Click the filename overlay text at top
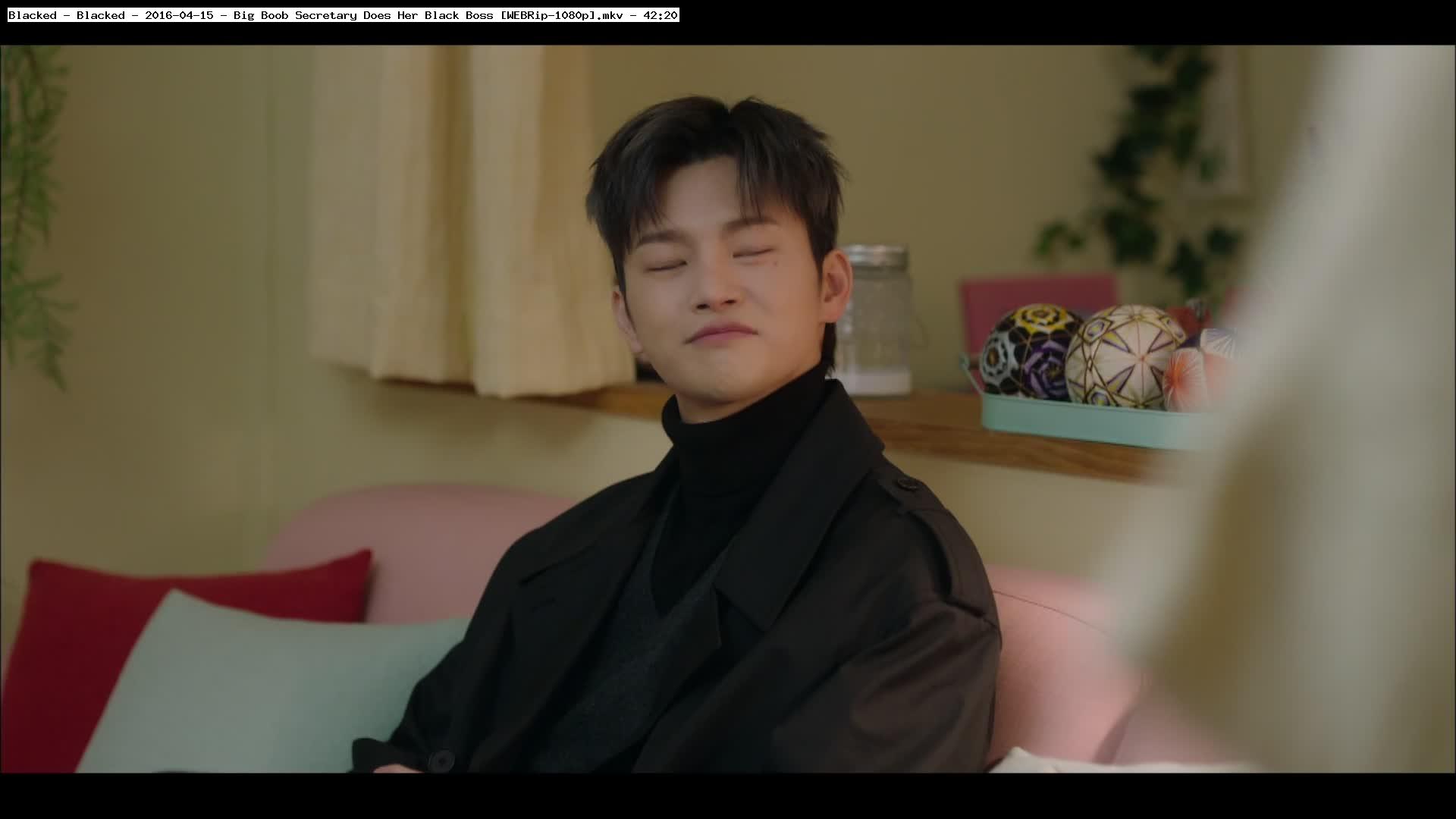1456x819 pixels. (x=343, y=15)
